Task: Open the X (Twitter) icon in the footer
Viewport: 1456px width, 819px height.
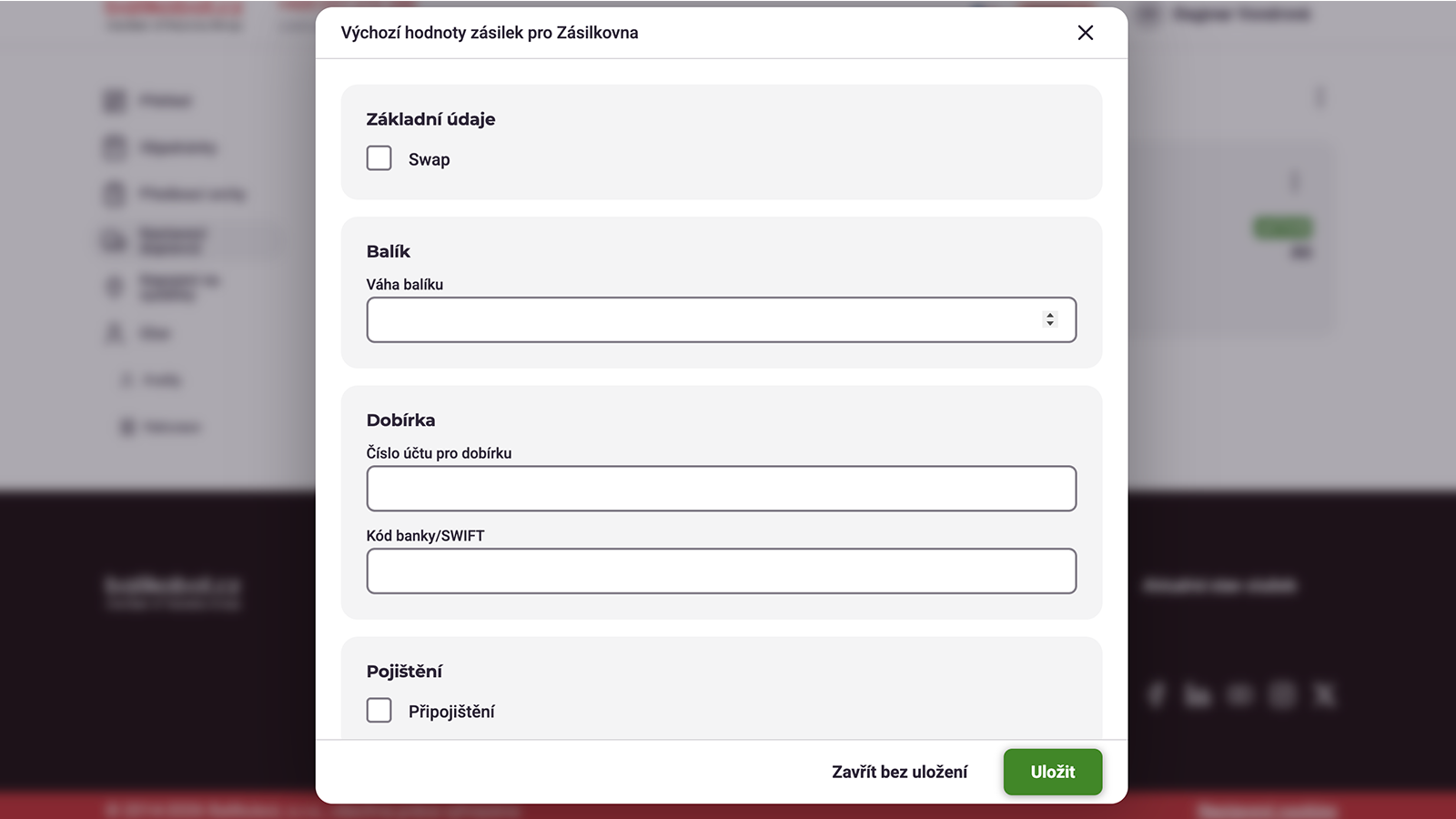Action: pos(1324,695)
